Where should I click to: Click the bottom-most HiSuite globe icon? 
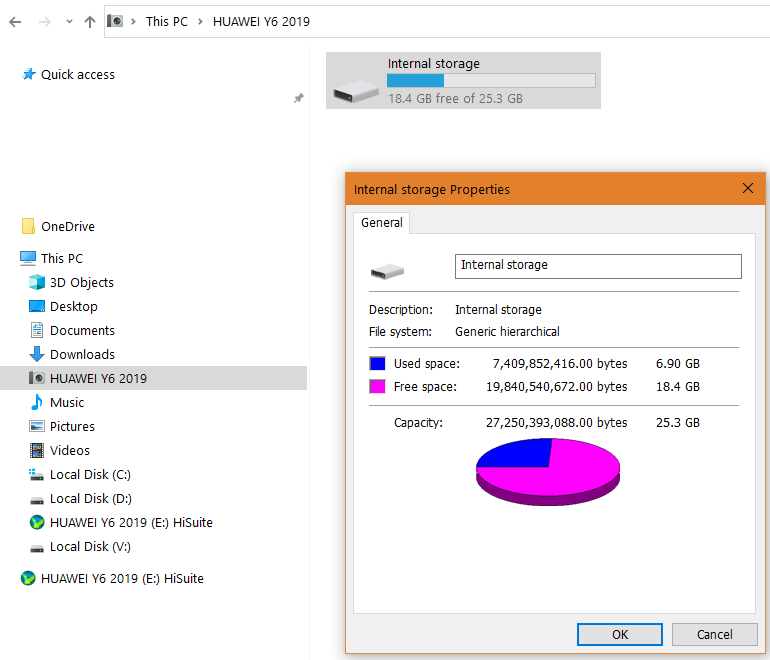[28, 578]
